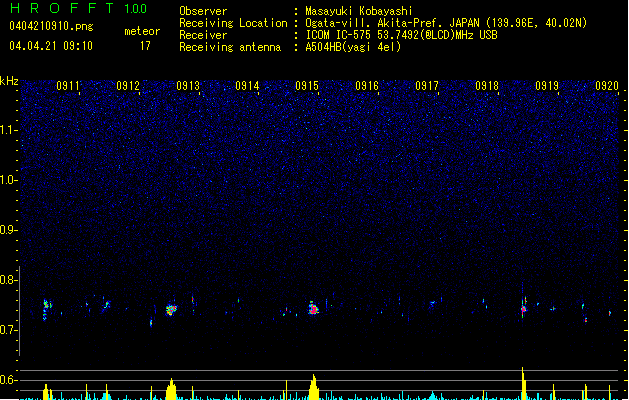Click the Receiving antenna label
Screen dimensions: 629x400
[x=230, y=47]
